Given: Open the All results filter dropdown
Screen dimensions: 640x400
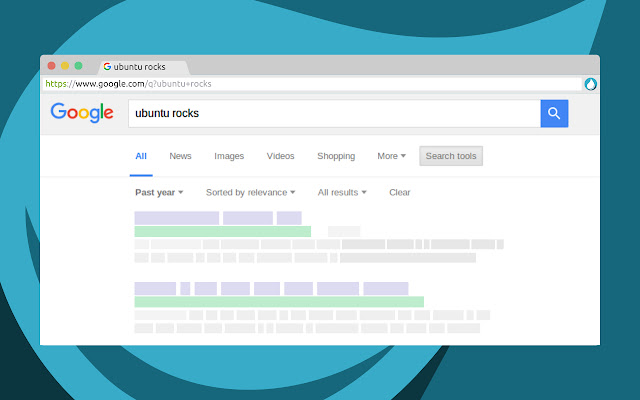Looking at the screenshot, I should (x=342, y=192).
